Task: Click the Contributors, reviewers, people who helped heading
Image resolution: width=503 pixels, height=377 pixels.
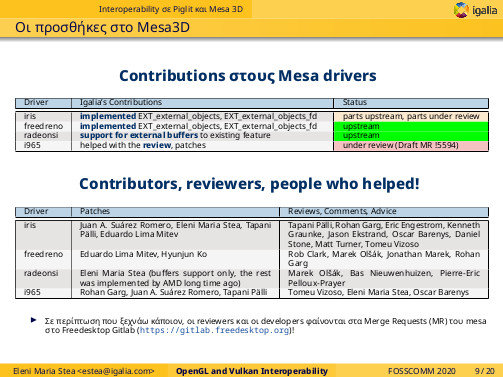Action: 249,184
